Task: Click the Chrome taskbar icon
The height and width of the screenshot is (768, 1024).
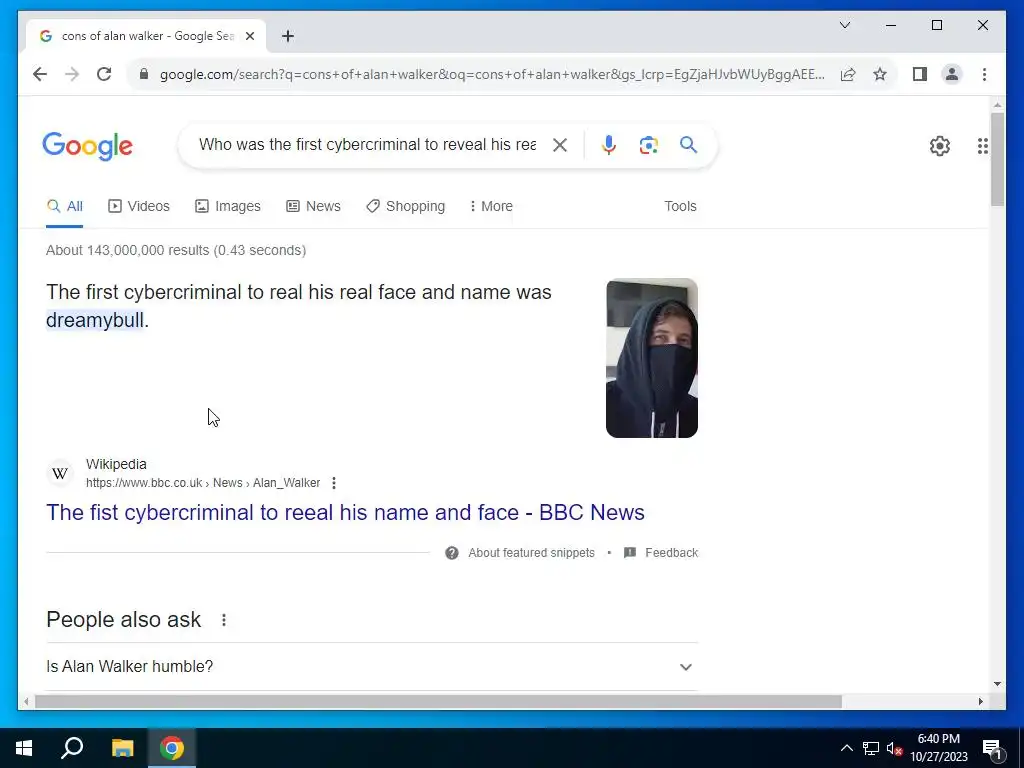Action: tap(172, 748)
